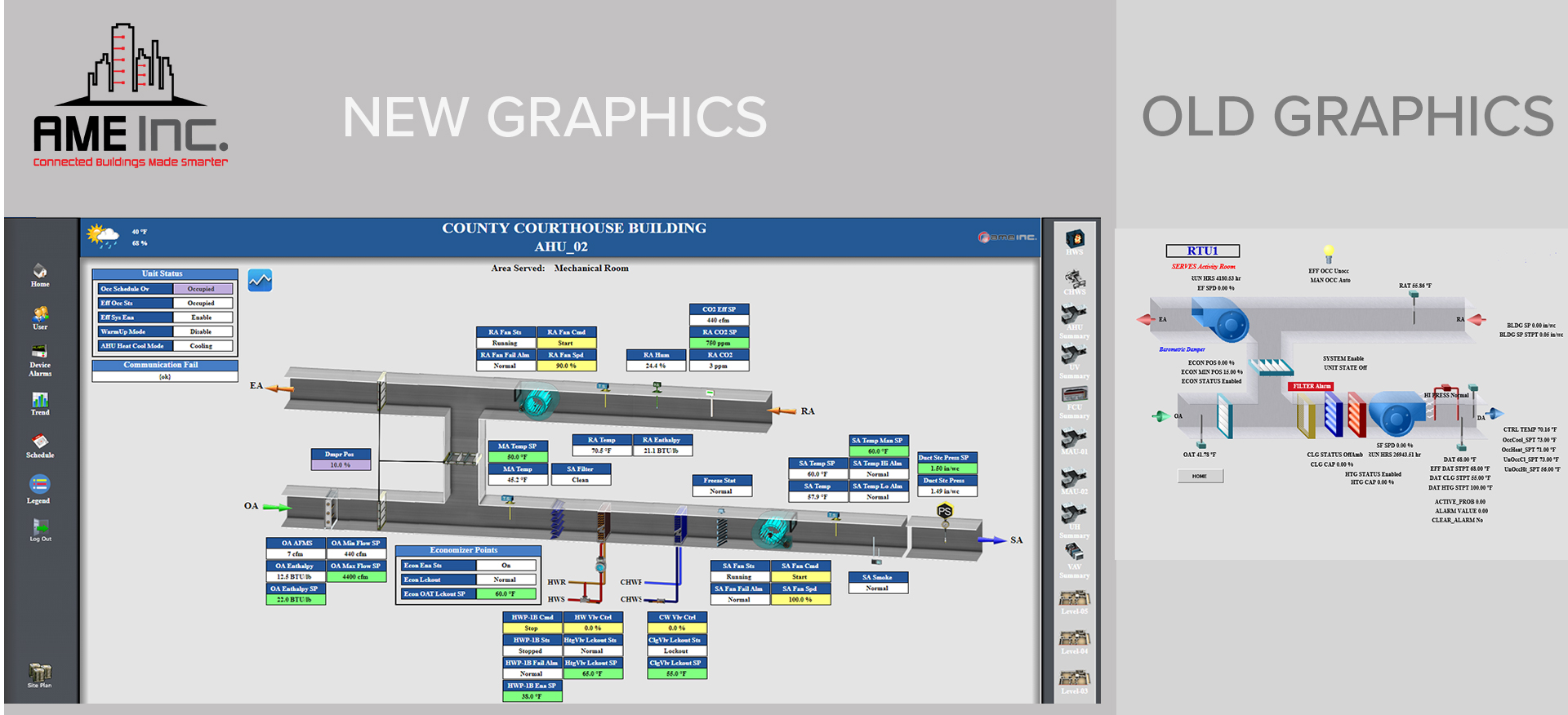Click the blue trend graph icon beside Unit Status
1568x715 pixels.
pos(260,280)
